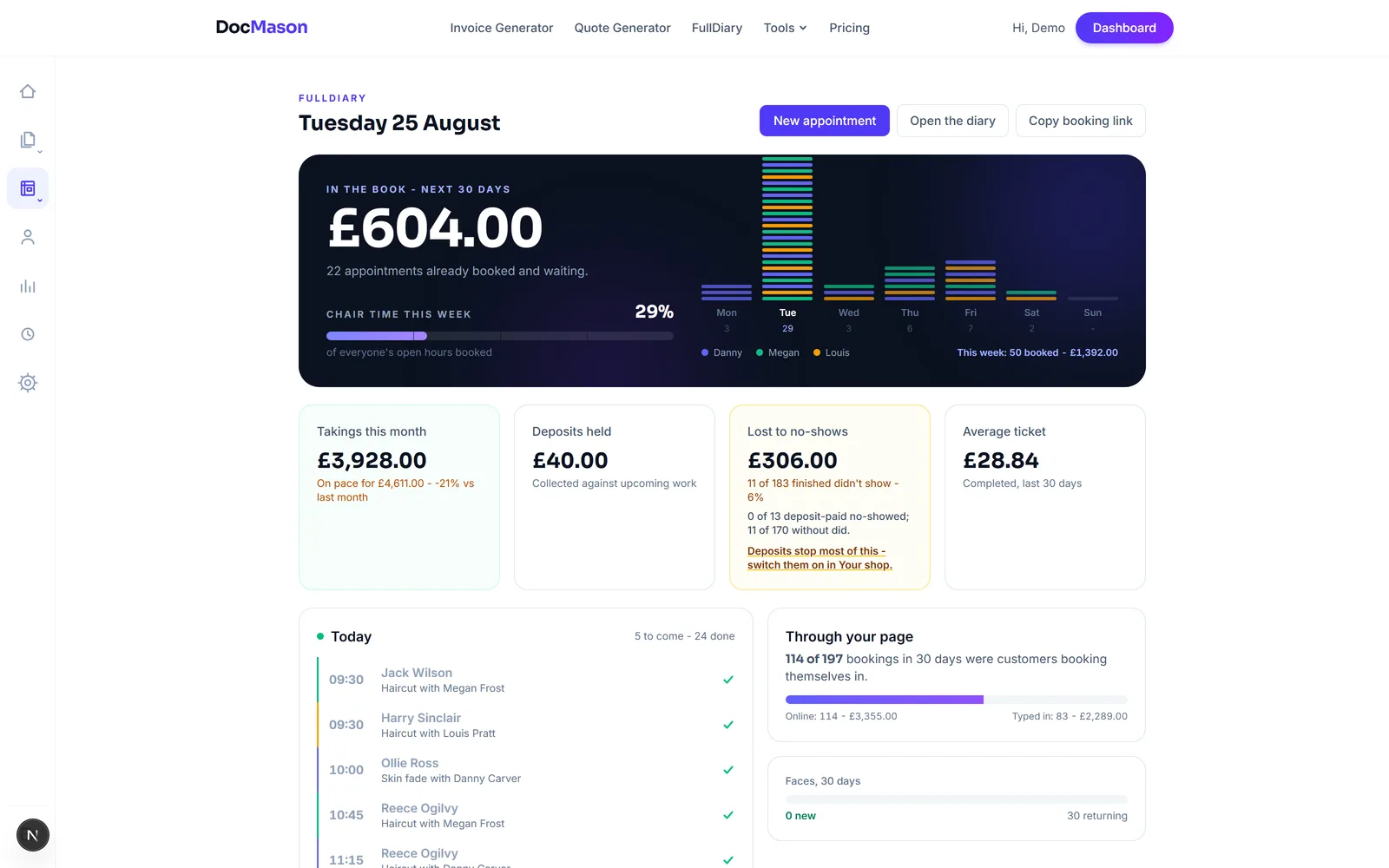The height and width of the screenshot is (868, 1389).
Task: Open the clock history sidebar icon
Action: click(28, 334)
